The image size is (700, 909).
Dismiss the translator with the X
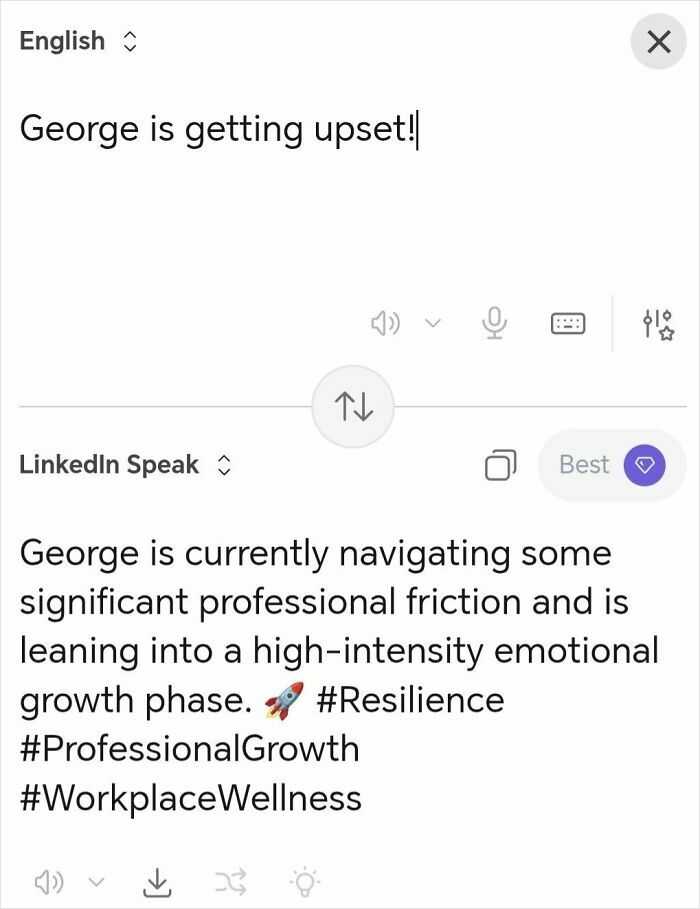pyautogui.click(x=658, y=41)
